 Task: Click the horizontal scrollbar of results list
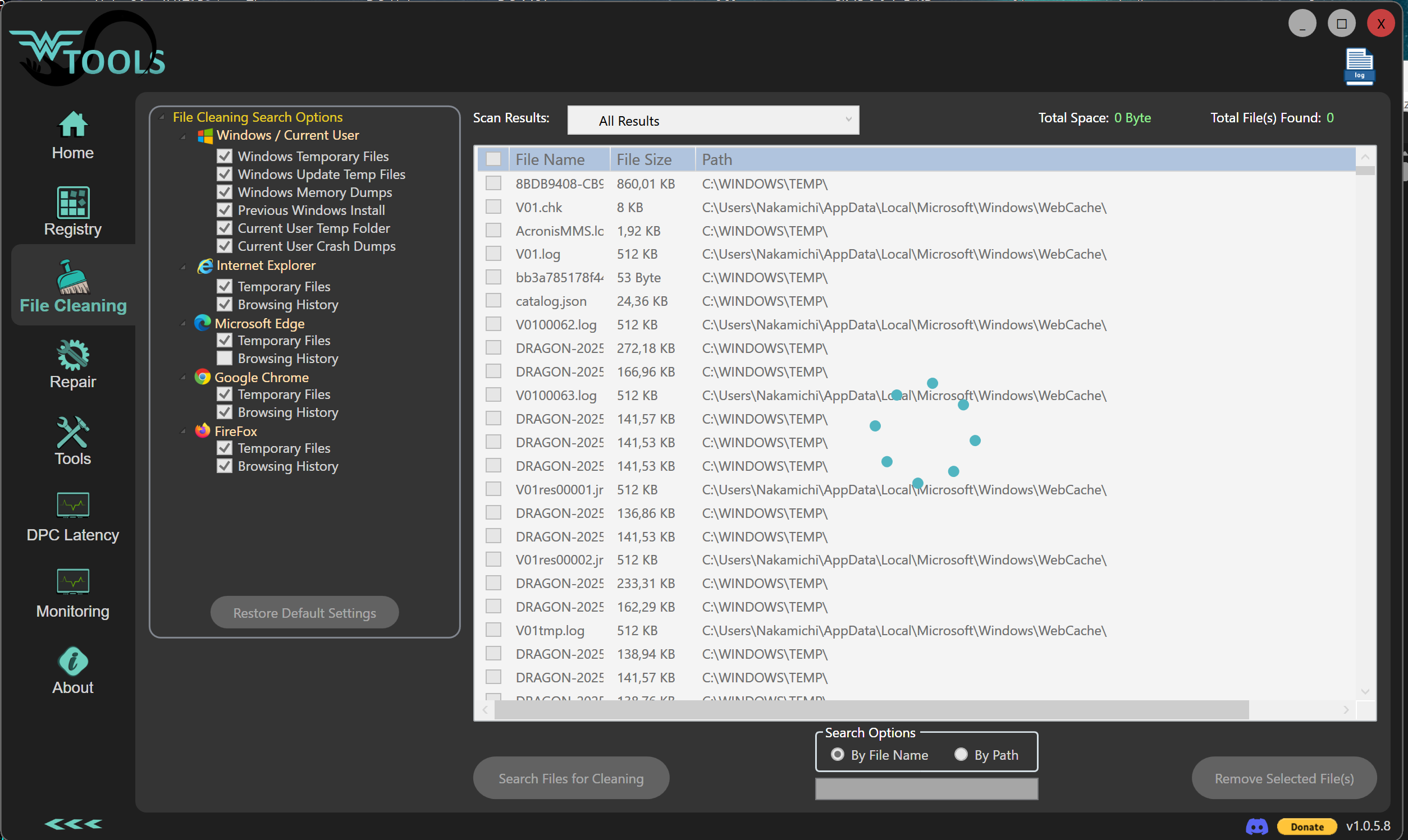pyautogui.click(x=871, y=710)
